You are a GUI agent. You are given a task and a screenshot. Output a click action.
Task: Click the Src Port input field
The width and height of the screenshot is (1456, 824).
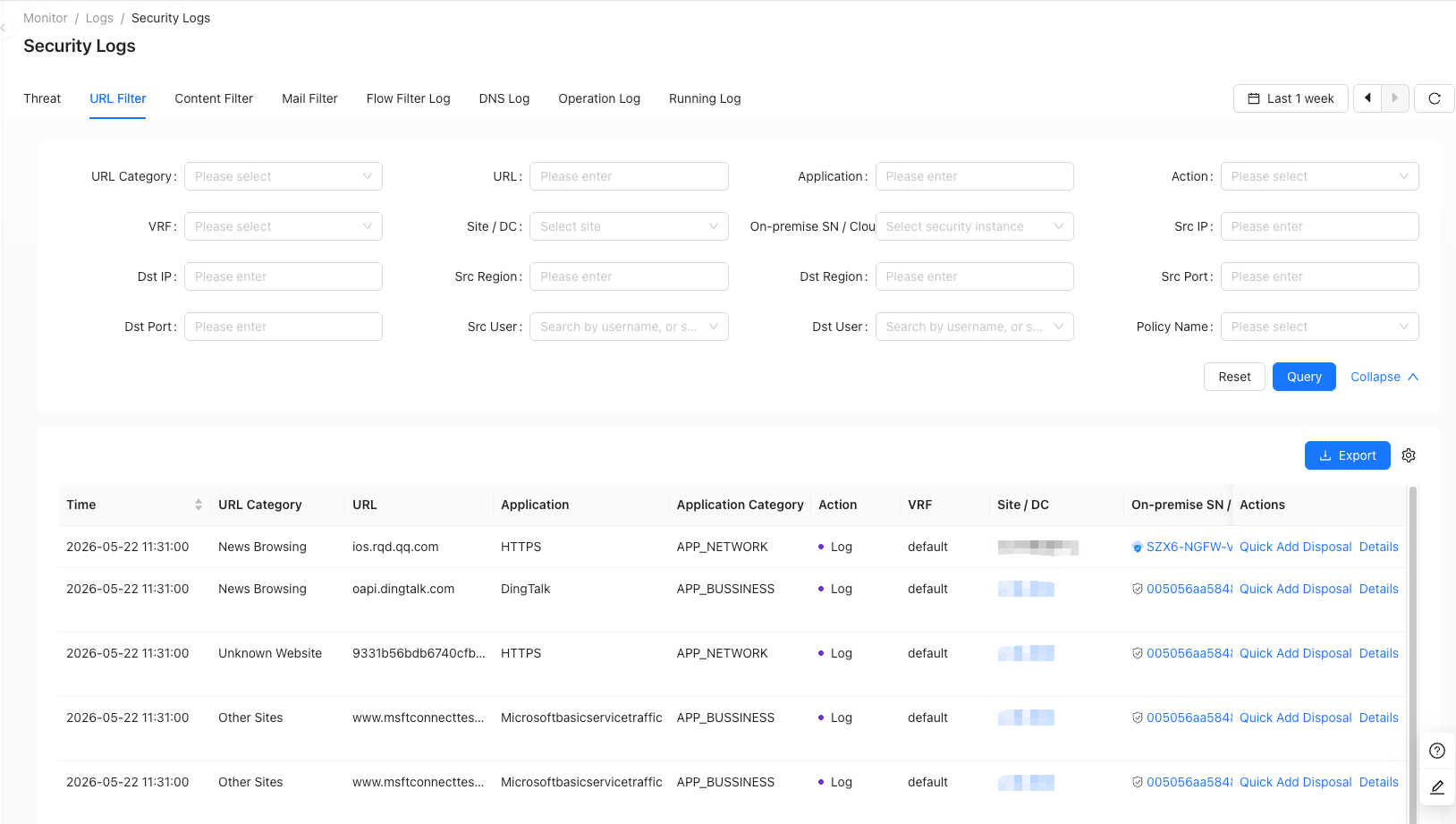click(1319, 276)
